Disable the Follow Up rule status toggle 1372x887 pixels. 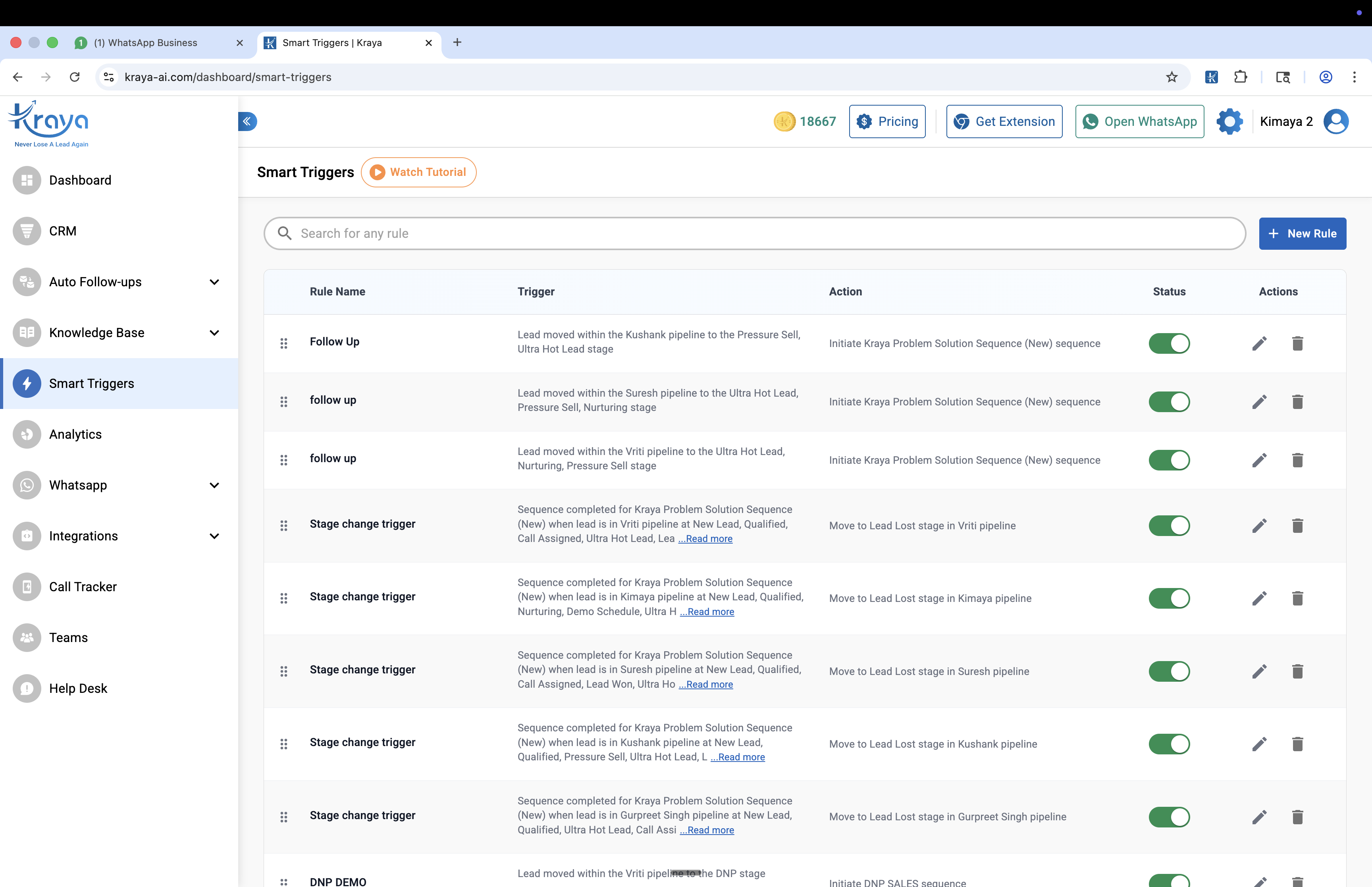tap(1170, 343)
